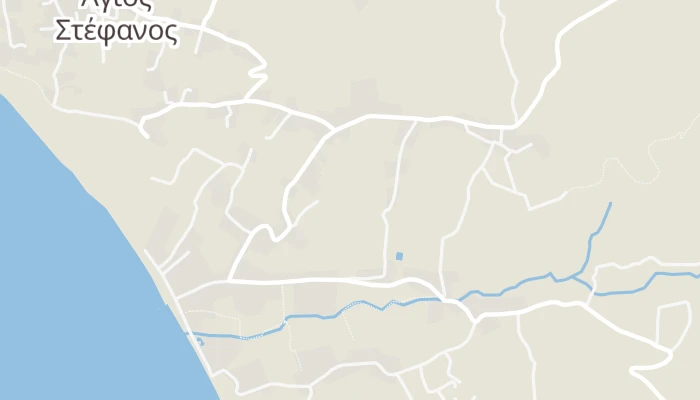Click the short dead-end spur off the diagonal road
Image resolution: width=700 pixels, height=400 pixels.
pos(305,212)
